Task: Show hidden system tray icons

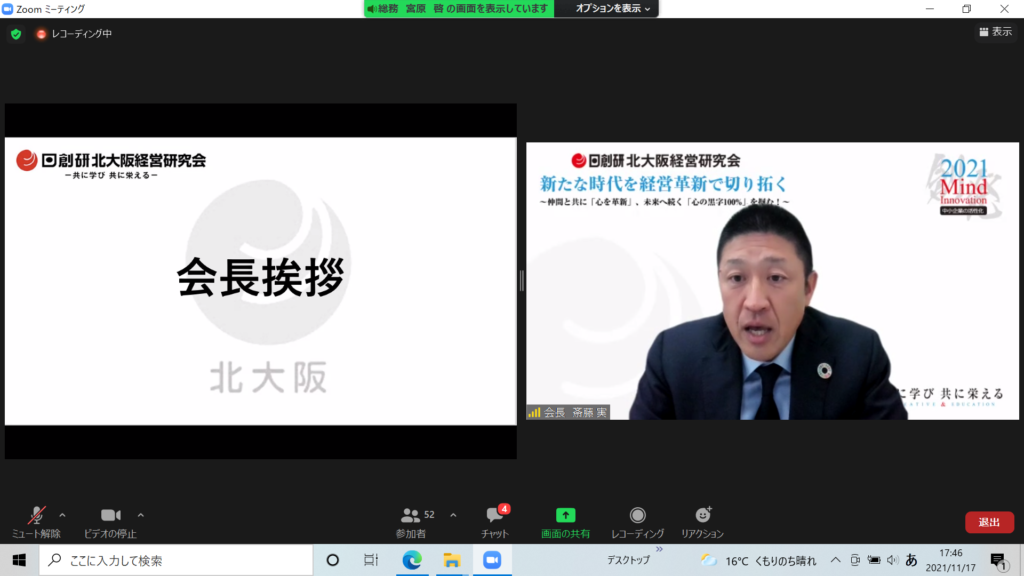Action: point(835,560)
